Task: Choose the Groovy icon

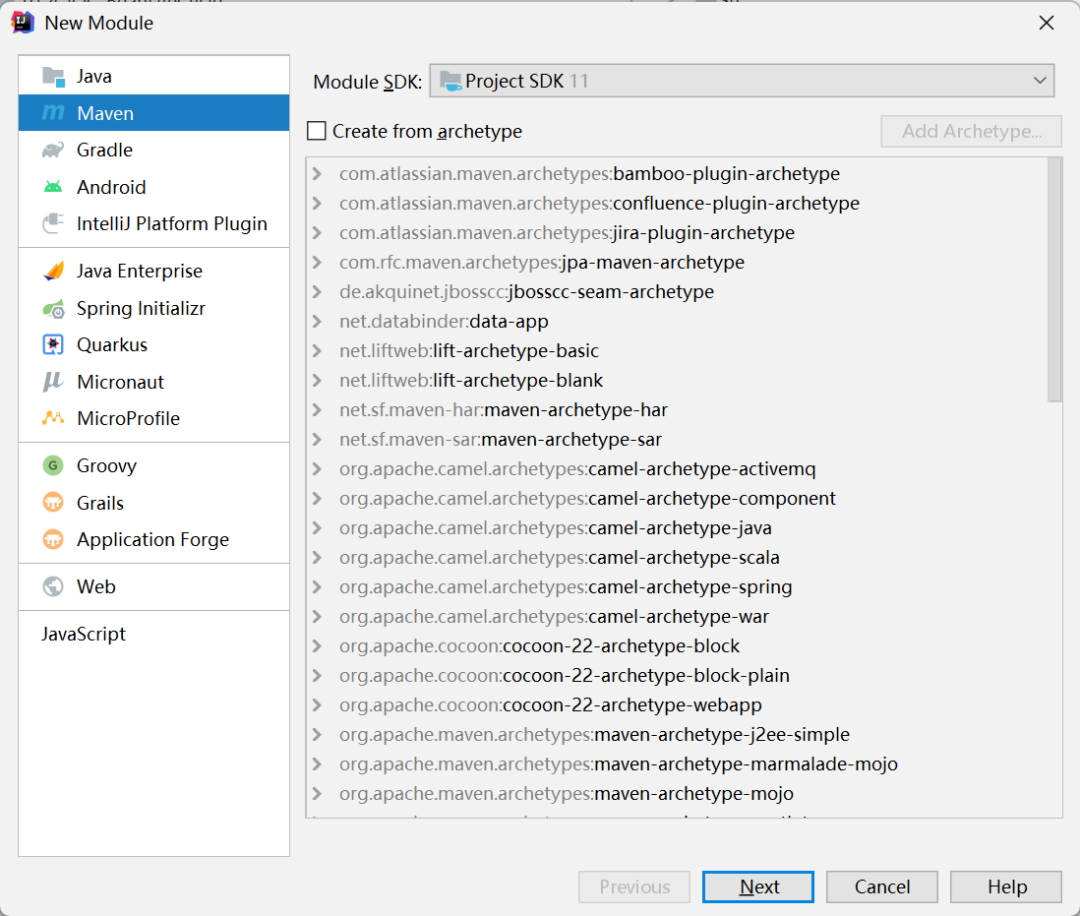Action: pyautogui.click(x=53, y=466)
